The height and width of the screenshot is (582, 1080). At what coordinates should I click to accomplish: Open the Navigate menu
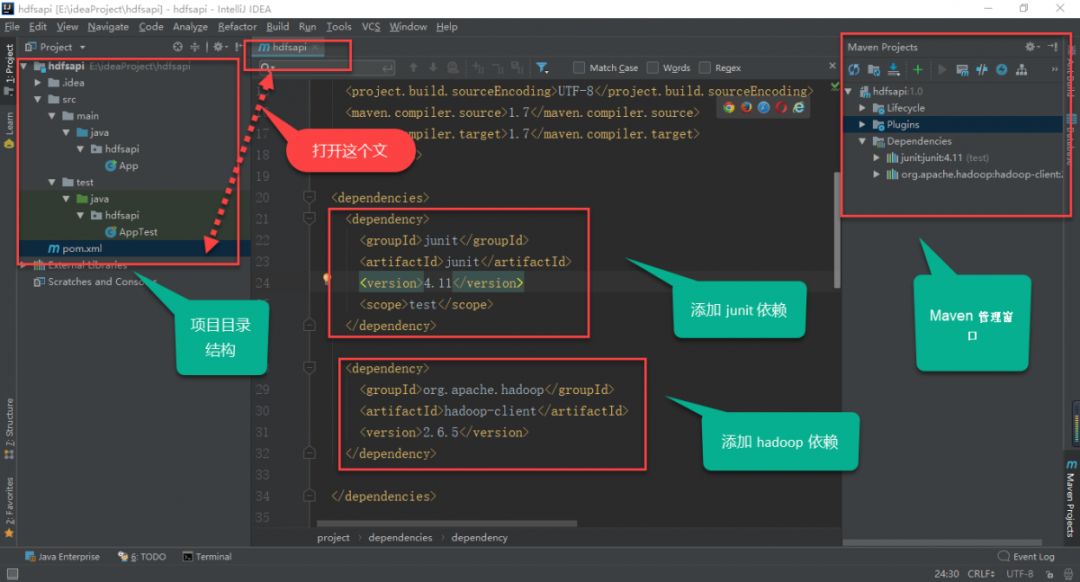(x=108, y=27)
